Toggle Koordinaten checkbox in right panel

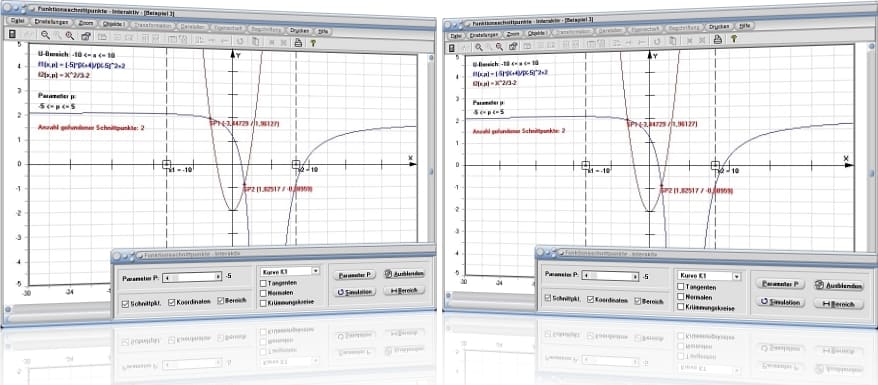[x=592, y=299]
